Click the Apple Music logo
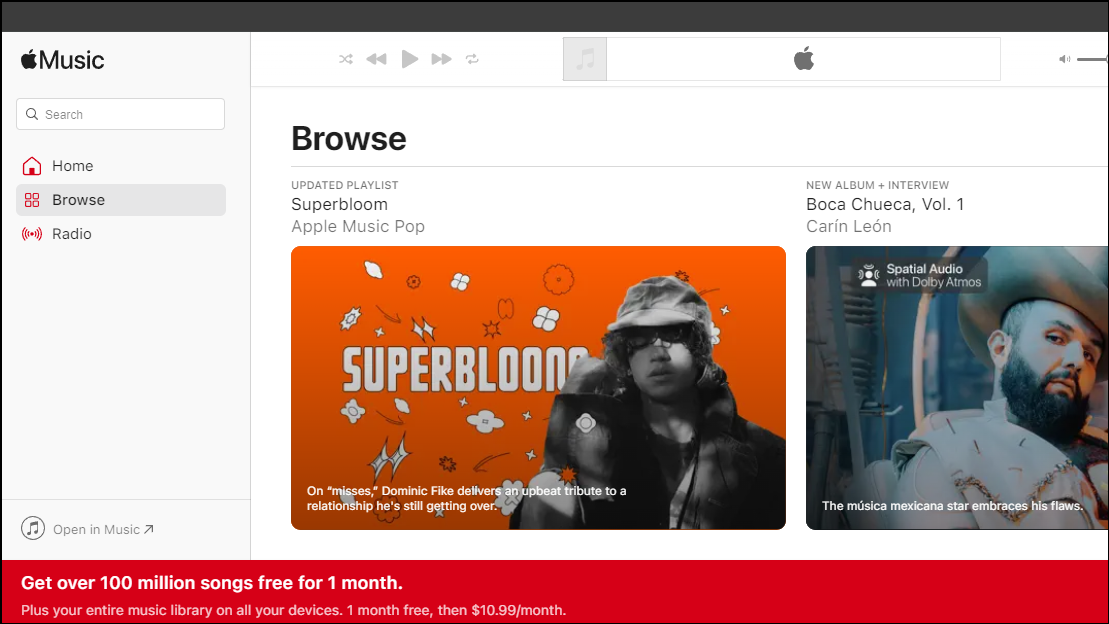Screen dimensions: 1109x624 [62, 60]
